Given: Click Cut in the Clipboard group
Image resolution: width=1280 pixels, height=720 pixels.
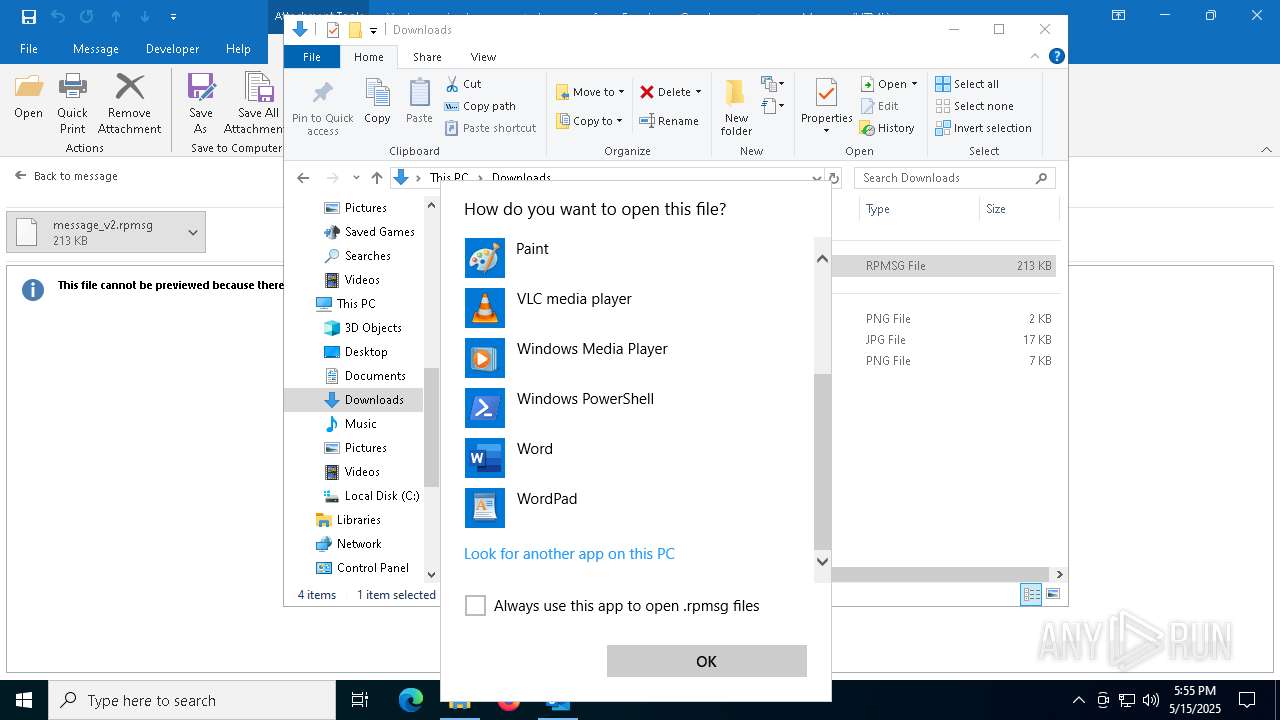Looking at the screenshot, I should pyautogui.click(x=464, y=84).
